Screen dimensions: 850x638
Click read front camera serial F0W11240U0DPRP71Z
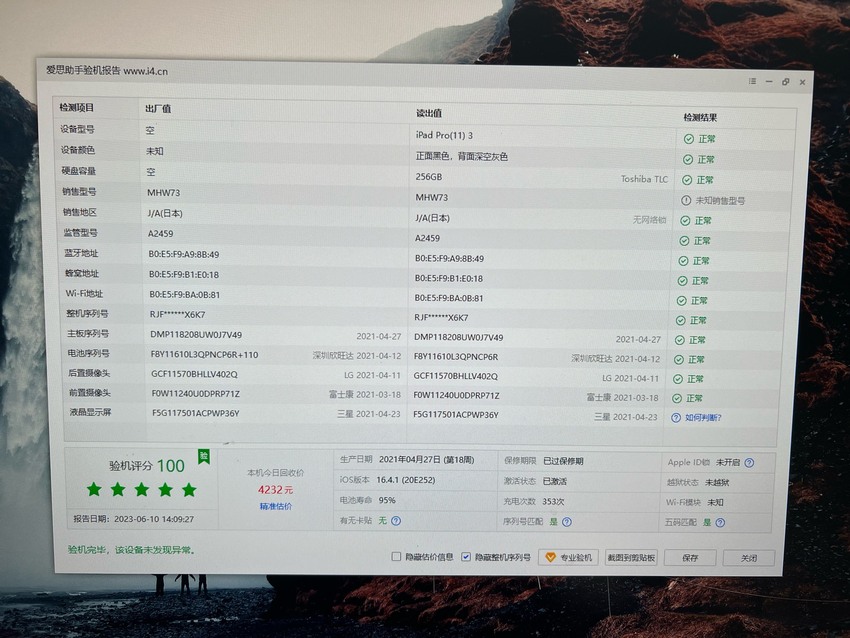click(x=456, y=395)
